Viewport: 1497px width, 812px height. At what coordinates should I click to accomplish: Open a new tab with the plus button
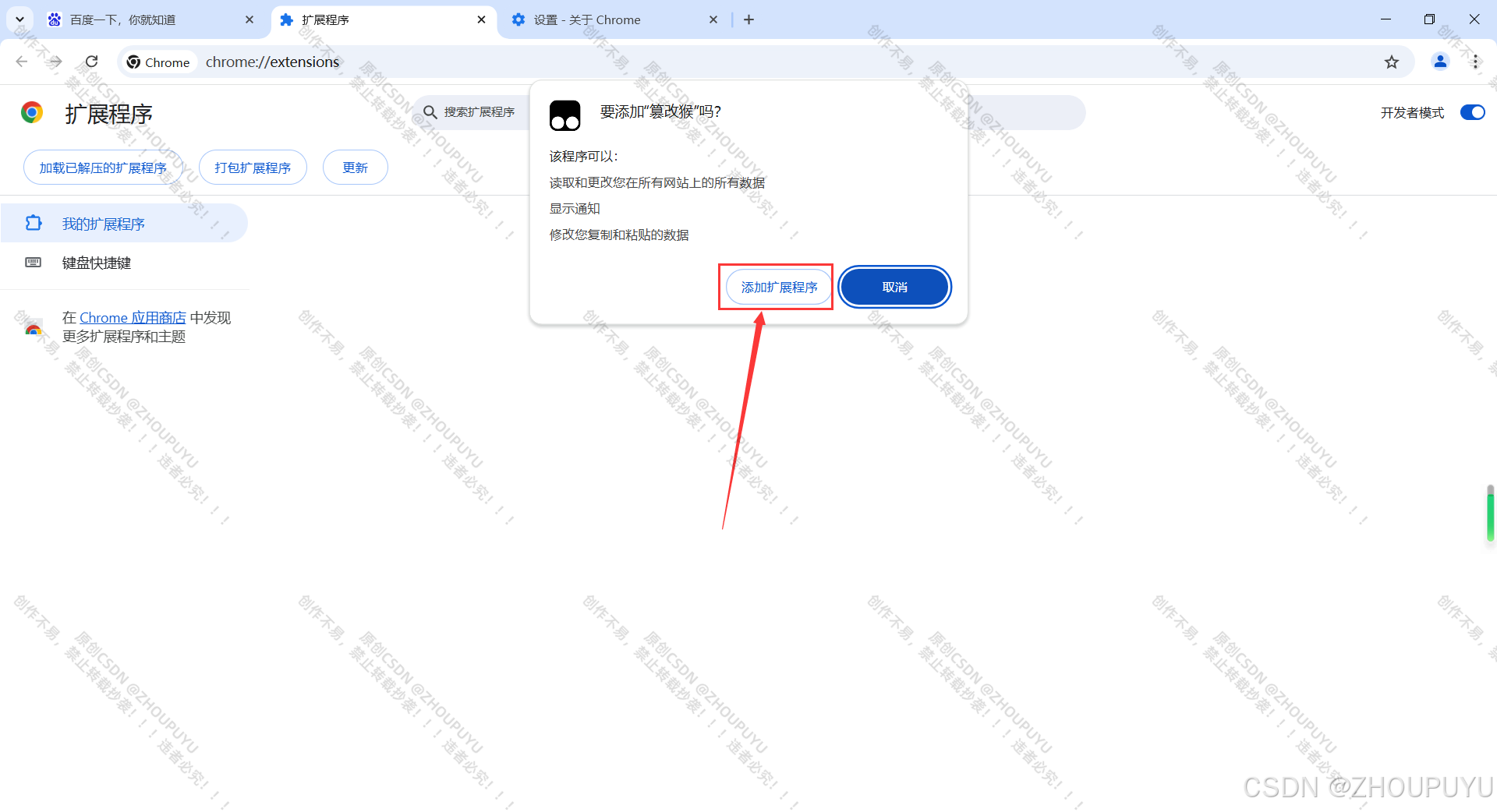click(x=748, y=19)
